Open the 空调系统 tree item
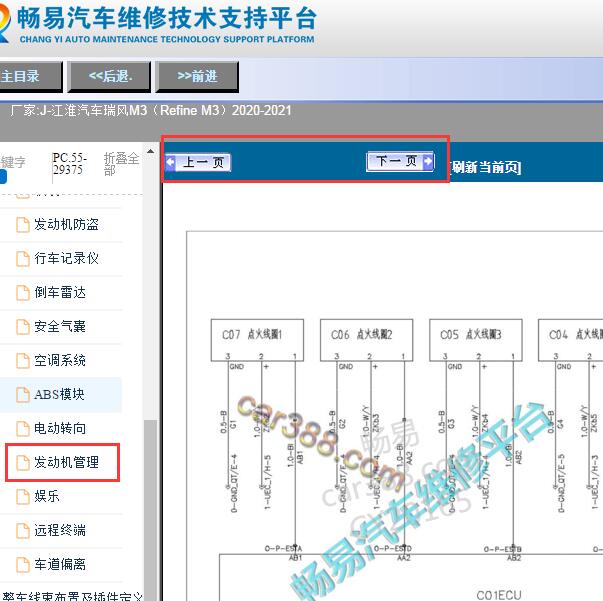 pyautogui.click(x=60, y=360)
